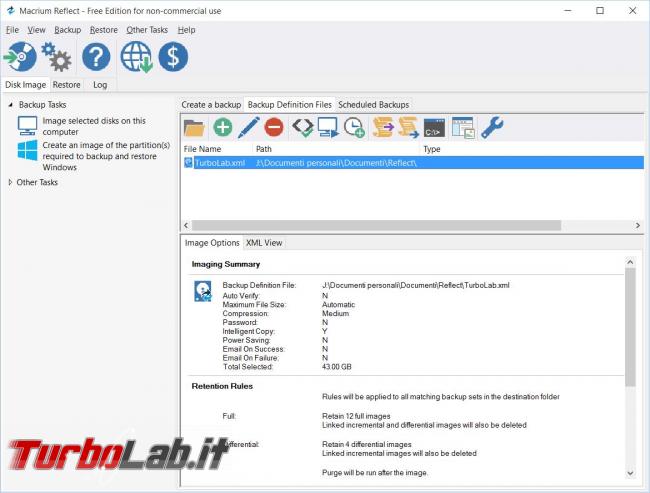Open the View menu
Viewport: 650px width, 493px height.
point(36,30)
